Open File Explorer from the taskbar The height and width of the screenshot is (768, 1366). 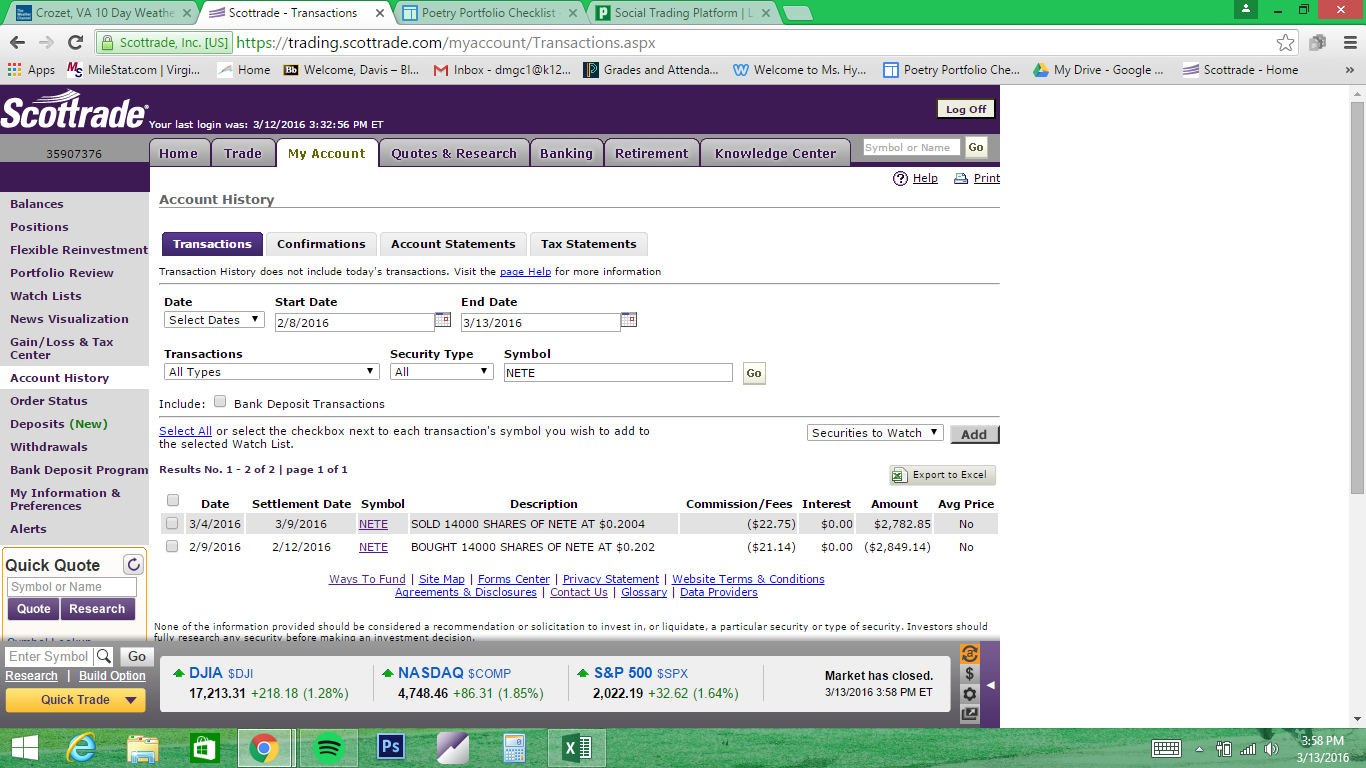click(x=143, y=748)
